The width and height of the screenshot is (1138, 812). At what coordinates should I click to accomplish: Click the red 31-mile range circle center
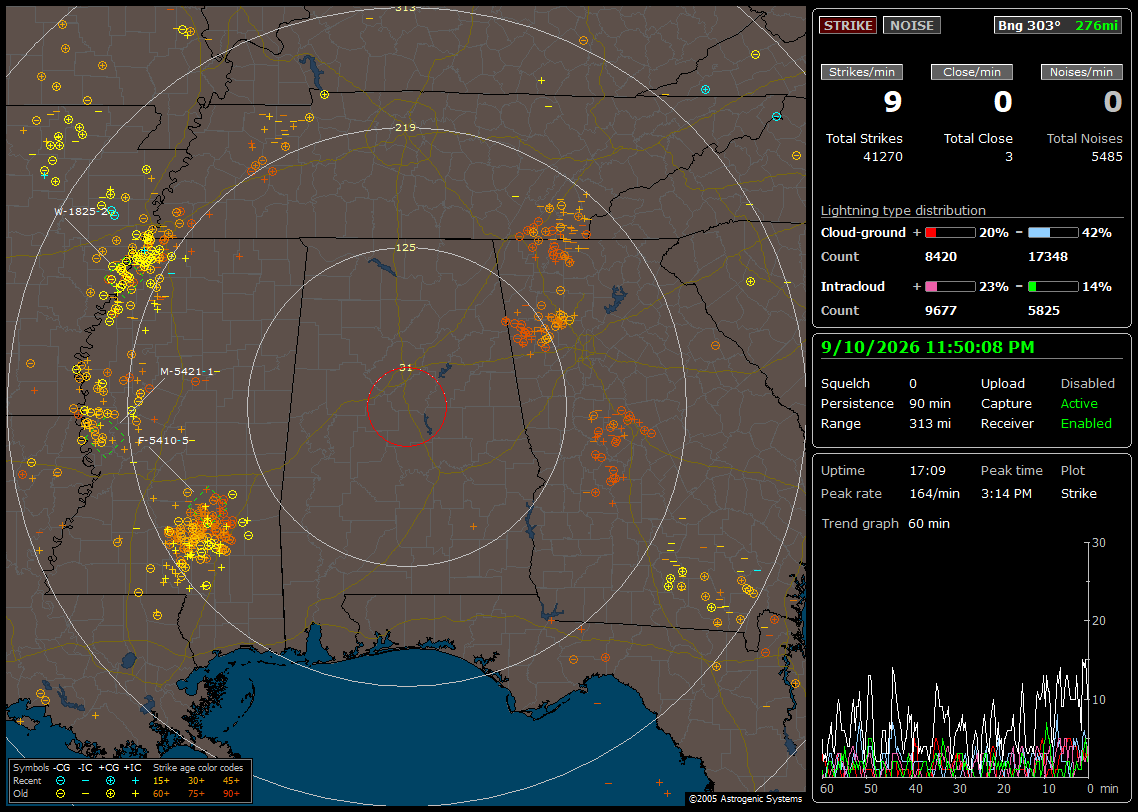[x=406, y=407]
